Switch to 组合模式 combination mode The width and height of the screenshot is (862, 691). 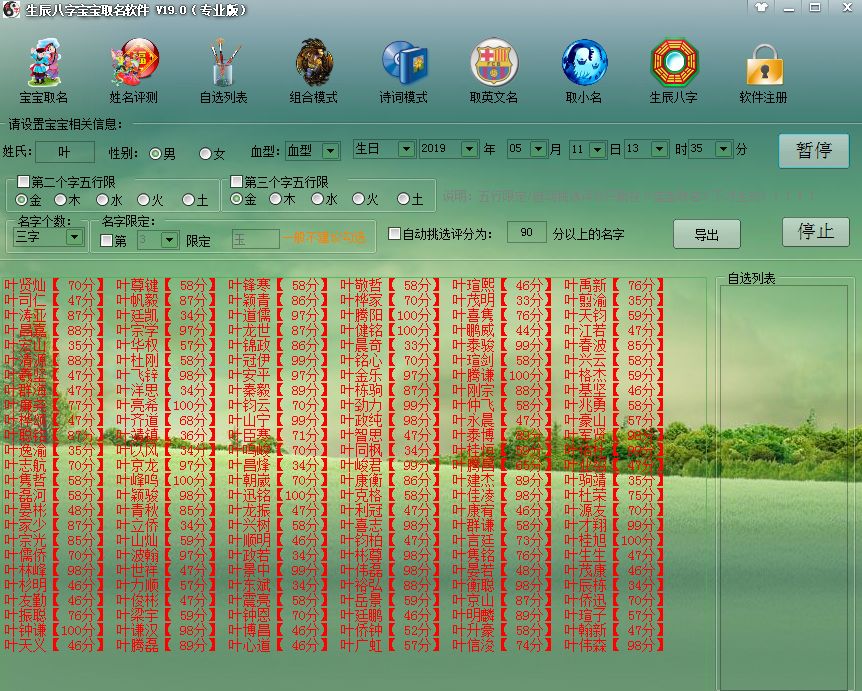[x=313, y=70]
